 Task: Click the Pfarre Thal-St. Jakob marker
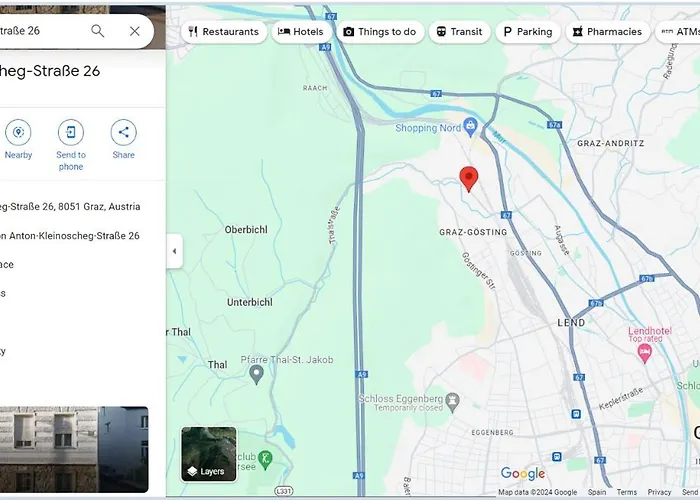click(256, 374)
